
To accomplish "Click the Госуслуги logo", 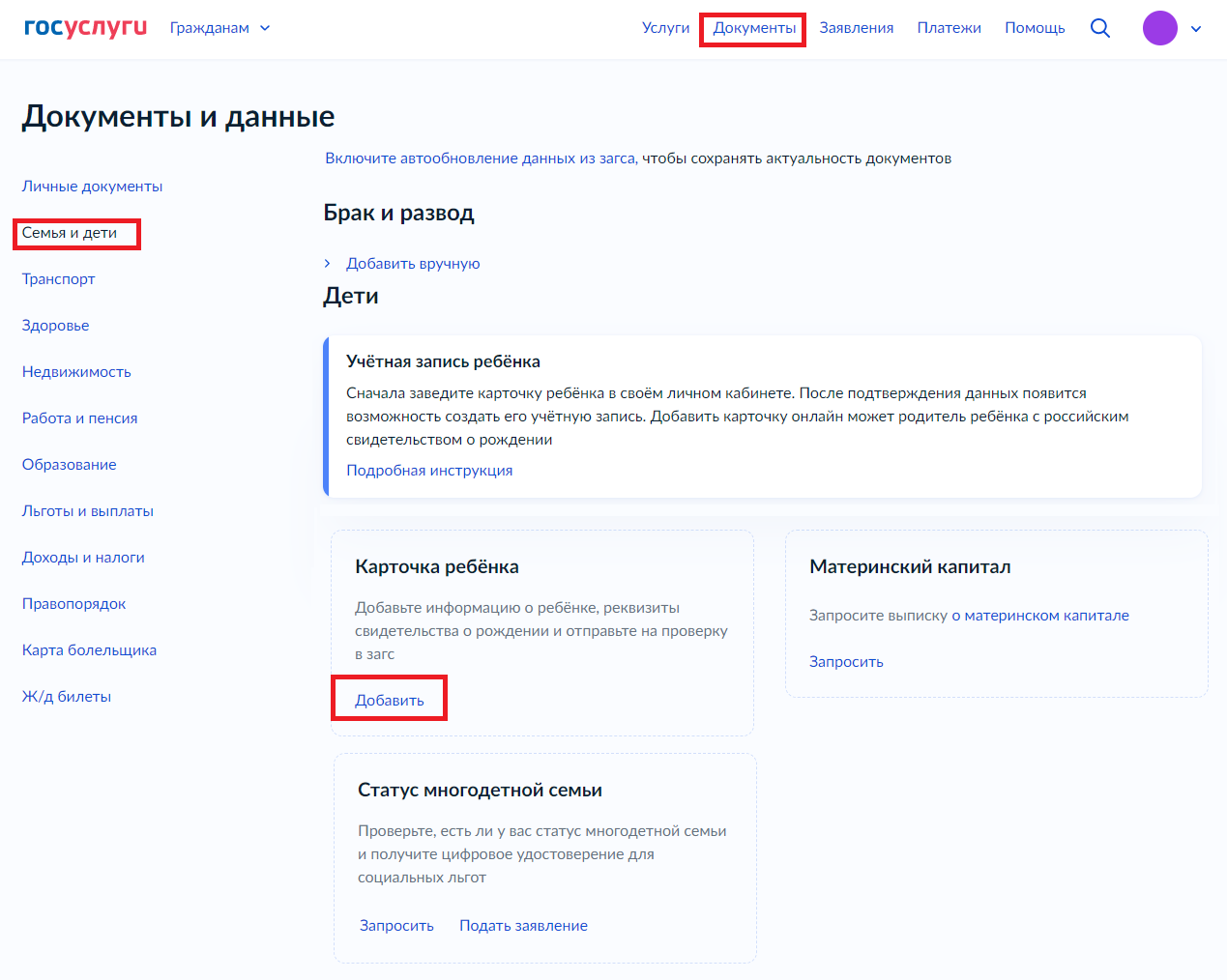I will (x=85, y=27).
